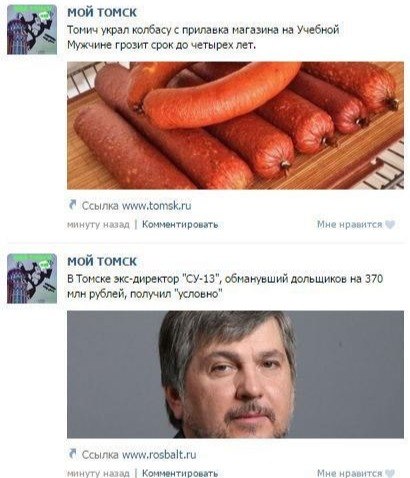The width and height of the screenshot is (410, 478).
Task: Open the ex-director portrait photo
Action: pos(235,374)
